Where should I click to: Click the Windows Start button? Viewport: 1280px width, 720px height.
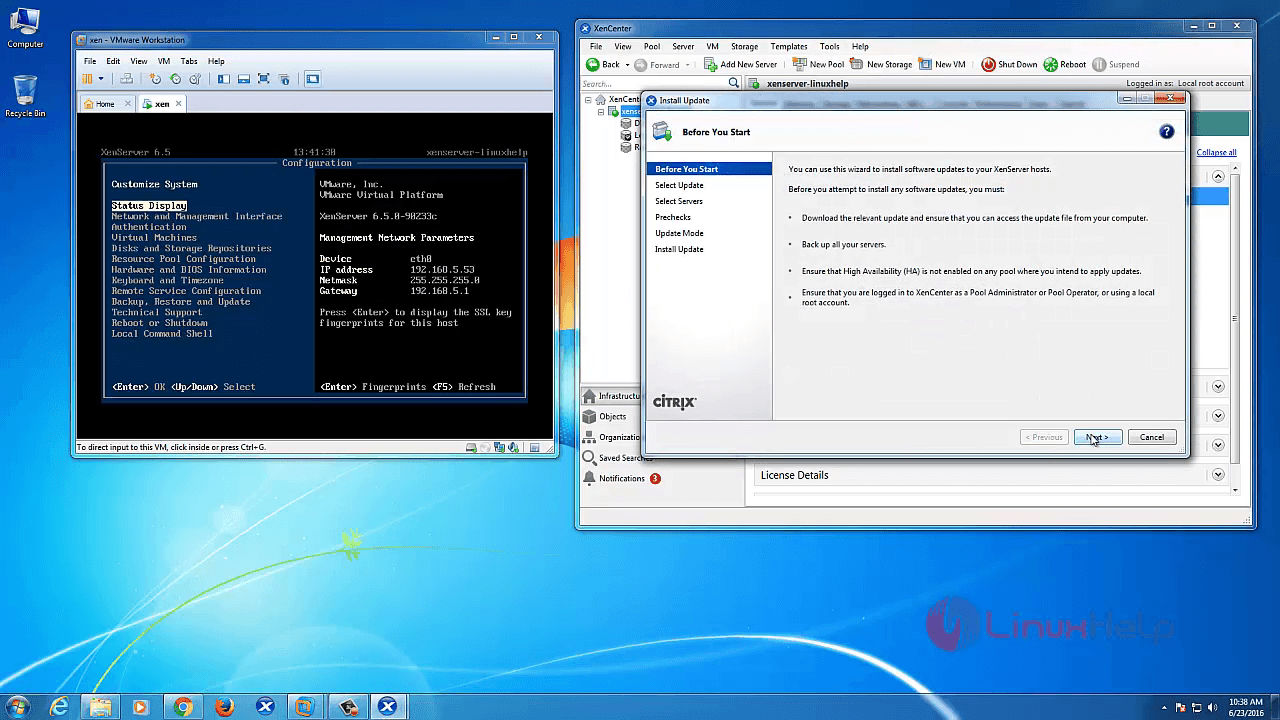[x=17, y=707]
